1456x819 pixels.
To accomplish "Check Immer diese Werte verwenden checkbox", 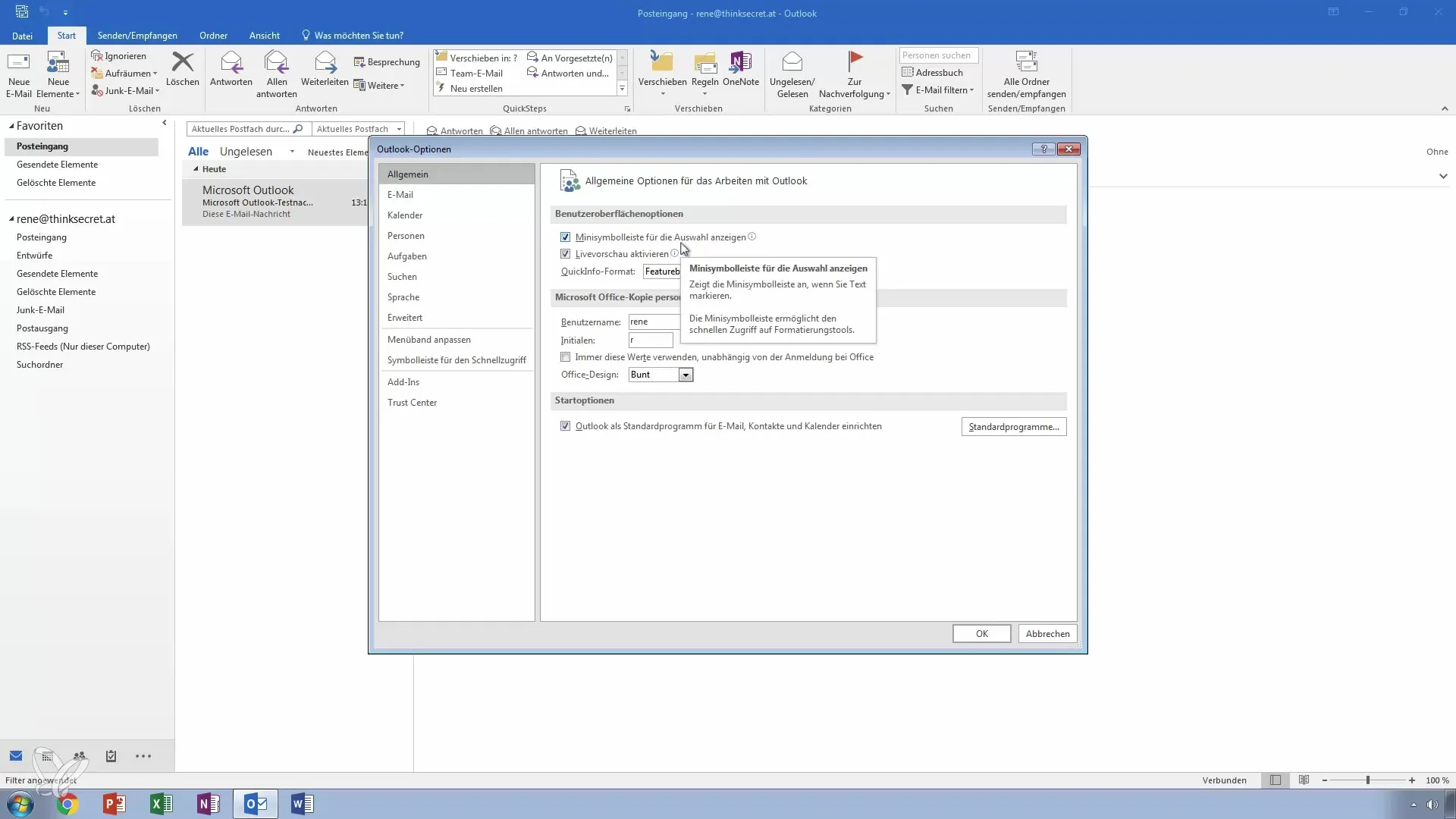I will [565, 357].
